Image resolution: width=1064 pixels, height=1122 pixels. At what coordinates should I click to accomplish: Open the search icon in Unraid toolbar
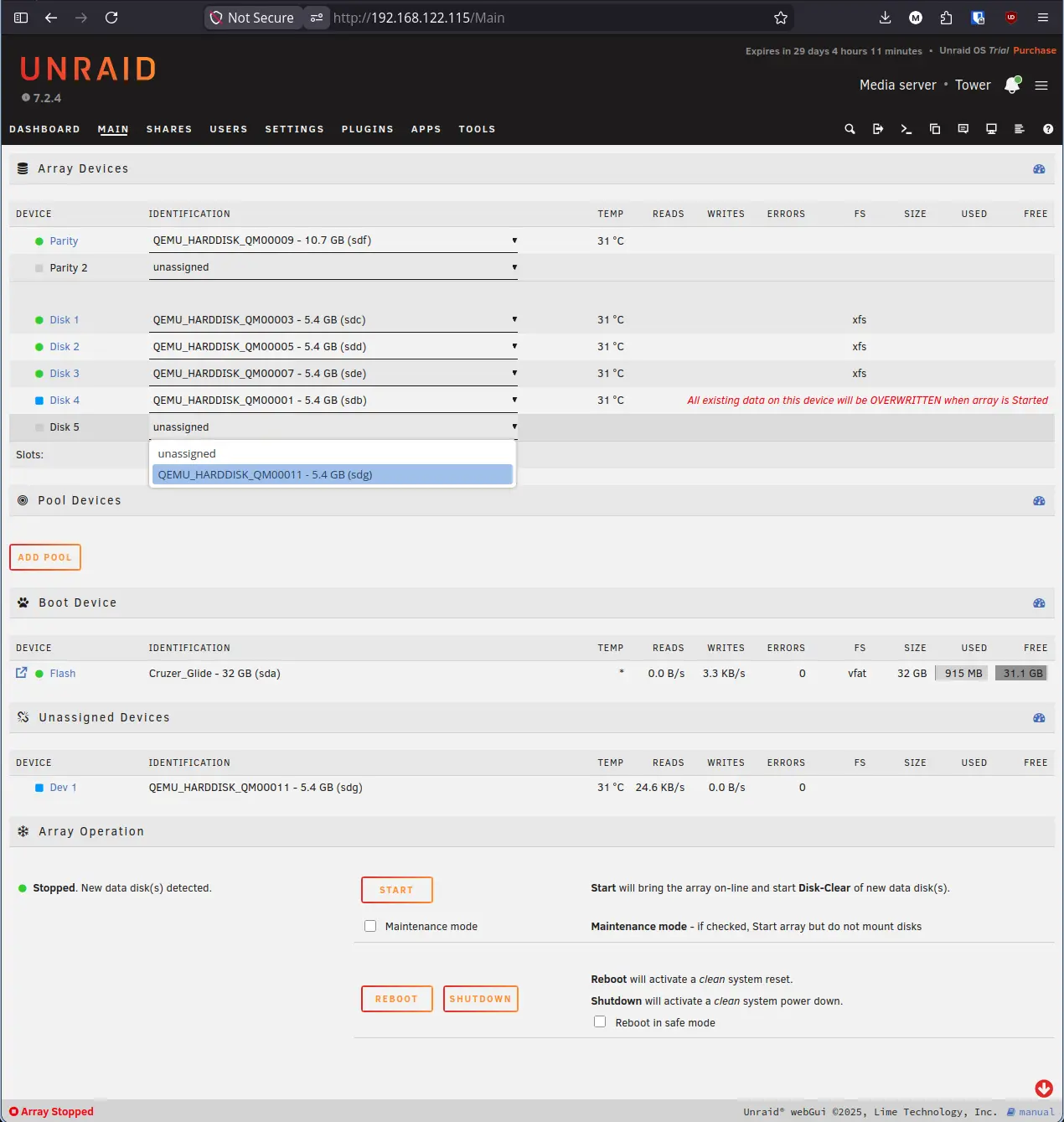850,129
